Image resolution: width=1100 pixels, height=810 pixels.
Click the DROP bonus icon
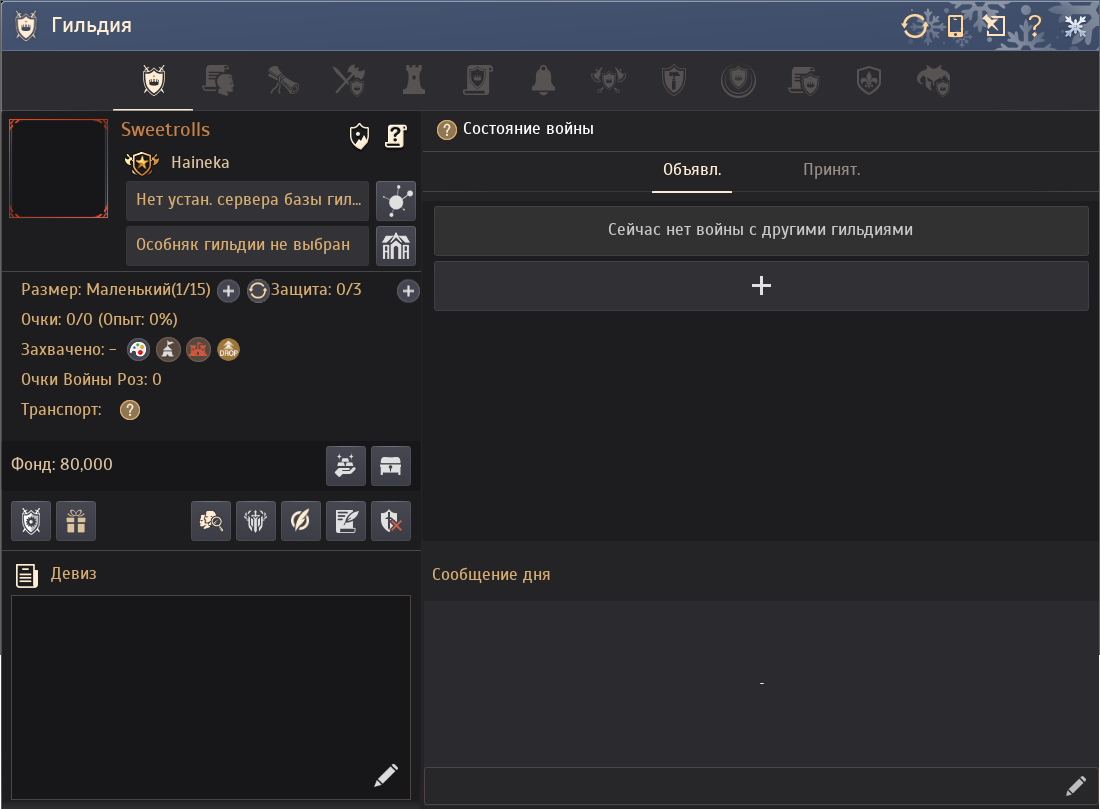(x=229, y=350)
